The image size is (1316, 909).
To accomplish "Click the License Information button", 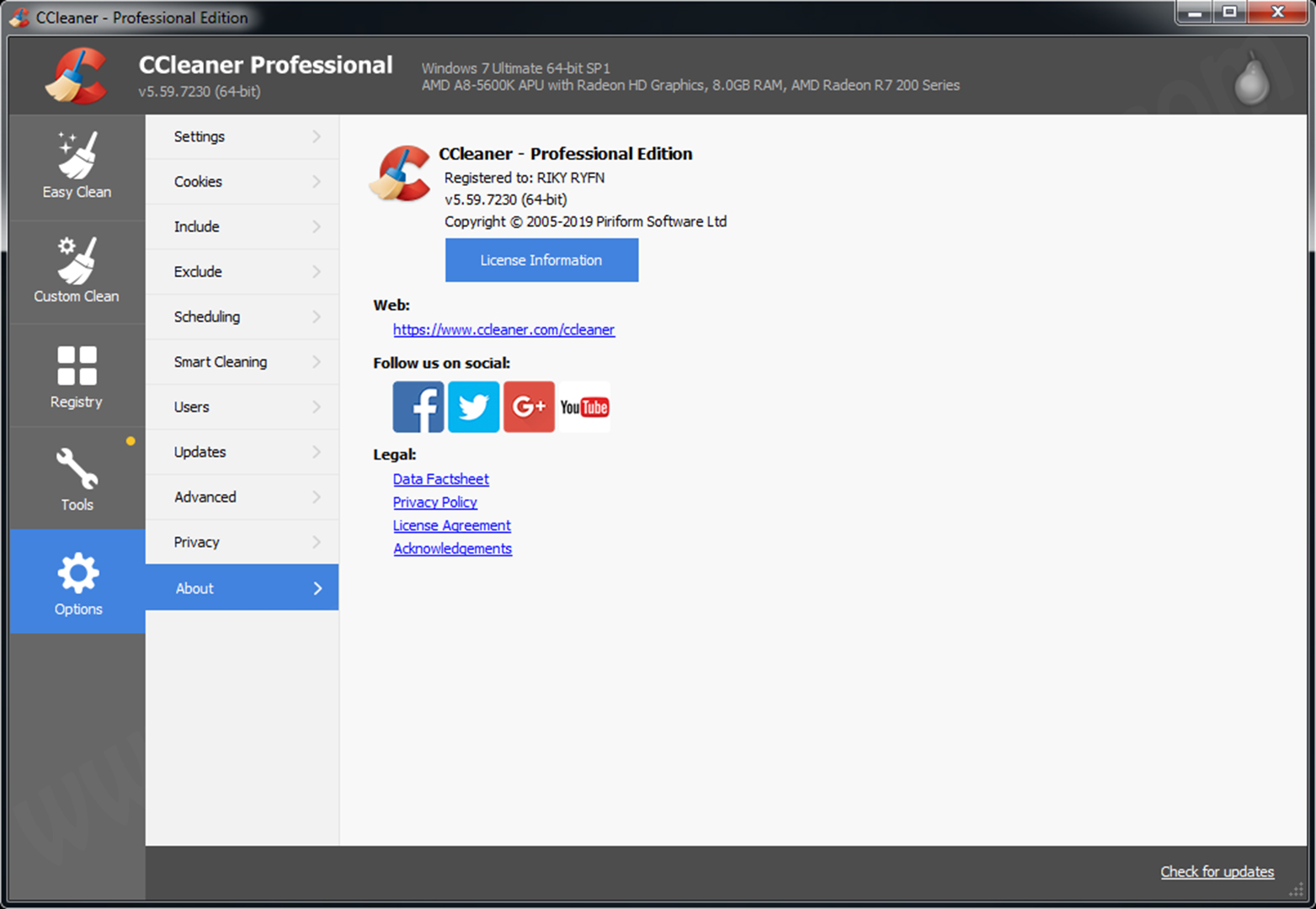I will pos(541,260).
